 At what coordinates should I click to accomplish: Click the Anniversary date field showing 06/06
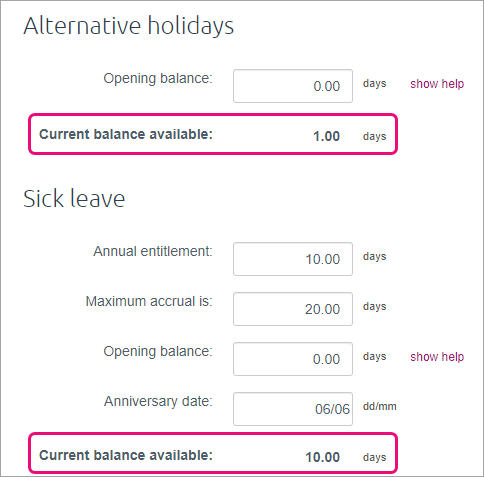[293, 409]
